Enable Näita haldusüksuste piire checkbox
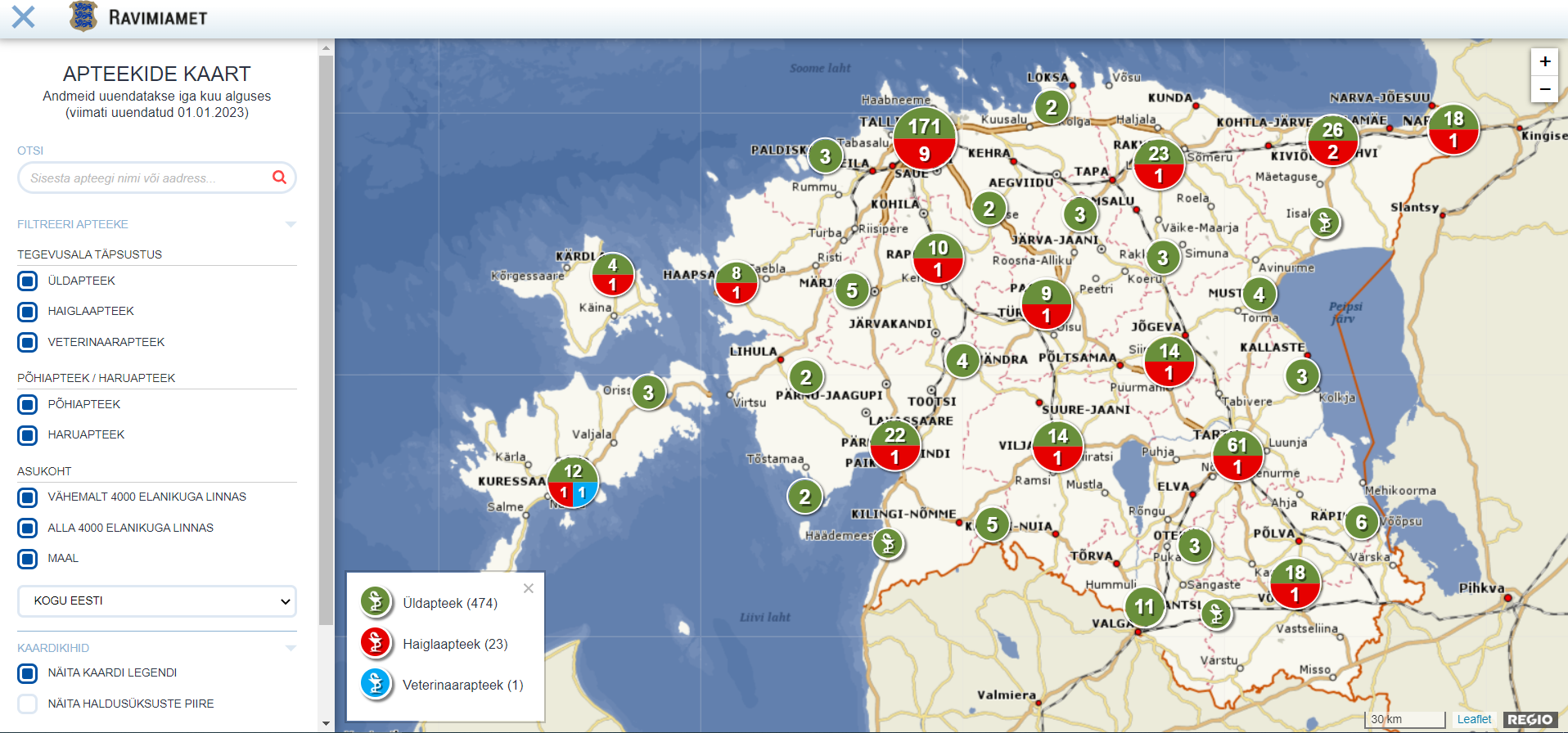This screenshot has height=733, width=1568. [x=28, y=704]
